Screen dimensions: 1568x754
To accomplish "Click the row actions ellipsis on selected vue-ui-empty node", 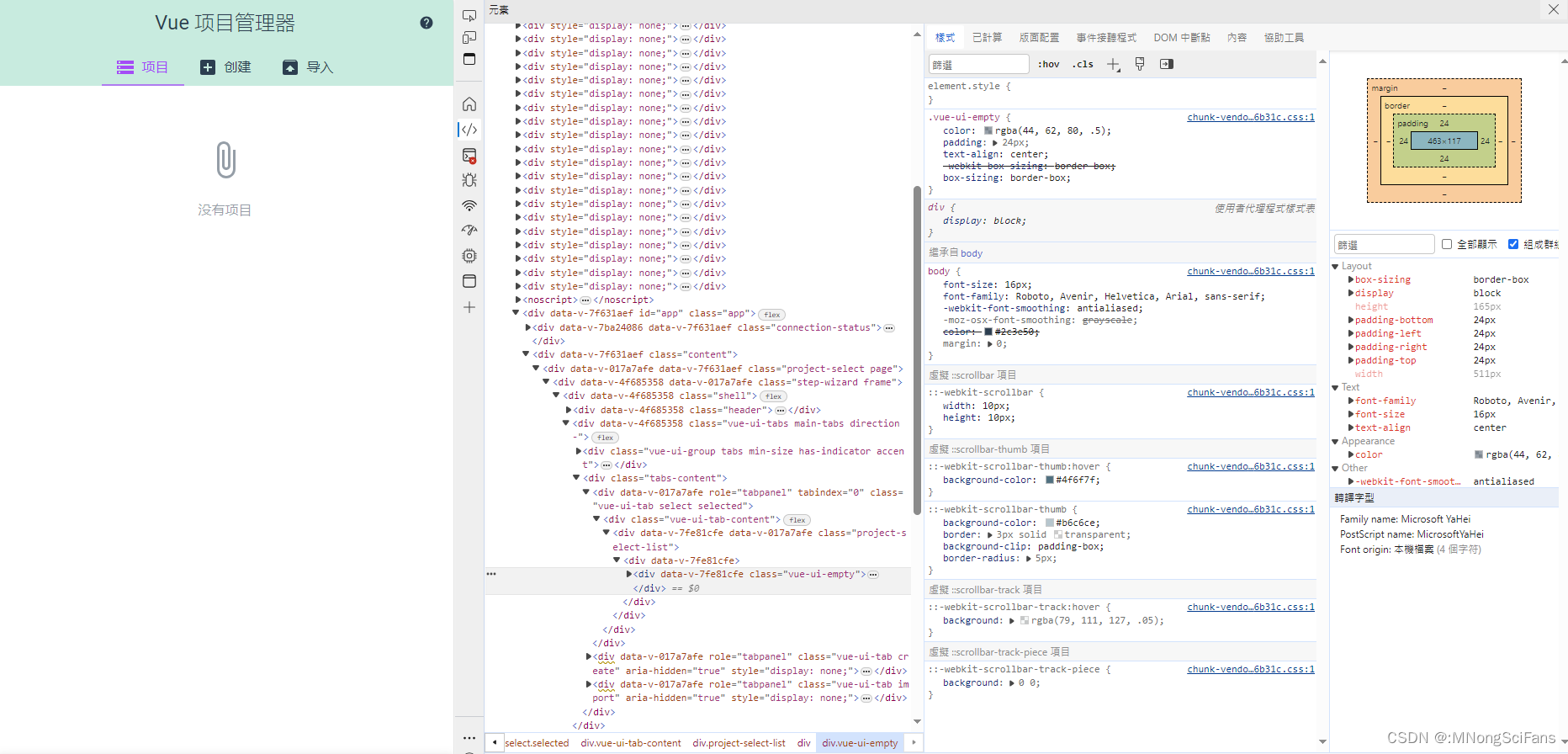I will click(x=491, y=574).
